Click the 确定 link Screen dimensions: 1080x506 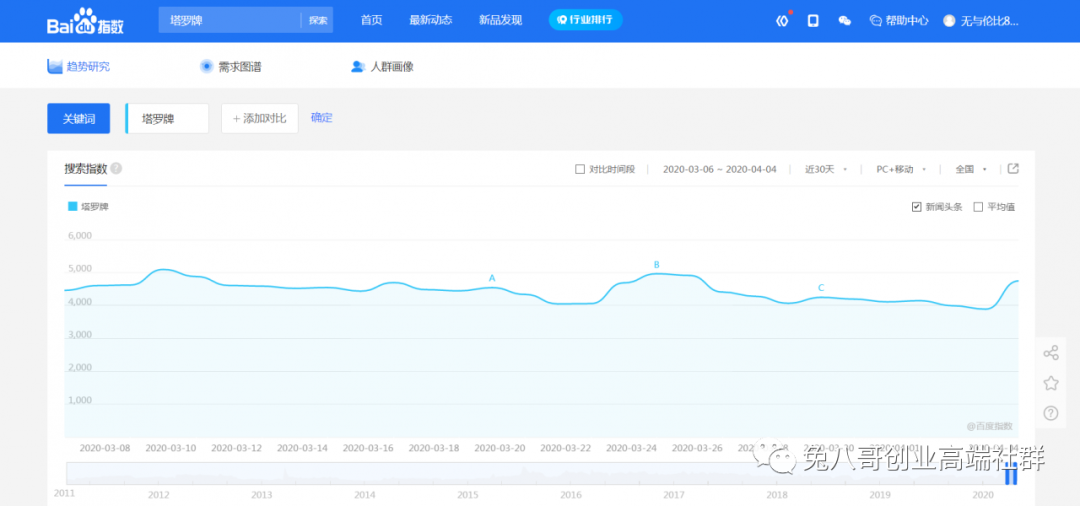point(321,117)
